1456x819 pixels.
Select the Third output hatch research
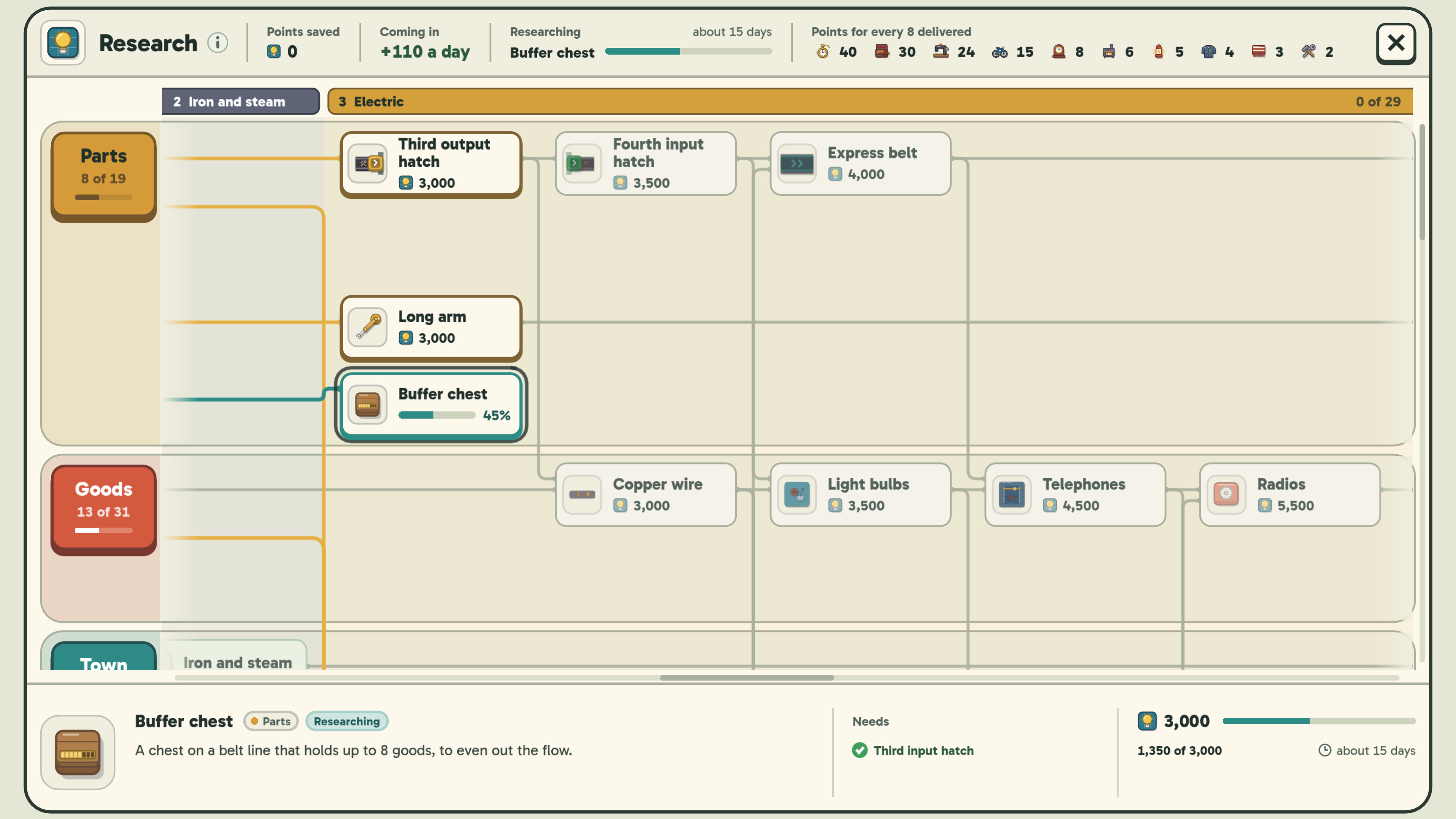[431, 165]
